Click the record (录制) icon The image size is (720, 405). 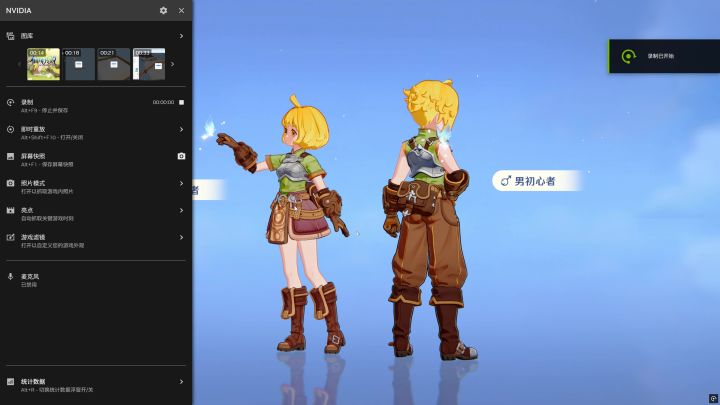pos(11,102)
